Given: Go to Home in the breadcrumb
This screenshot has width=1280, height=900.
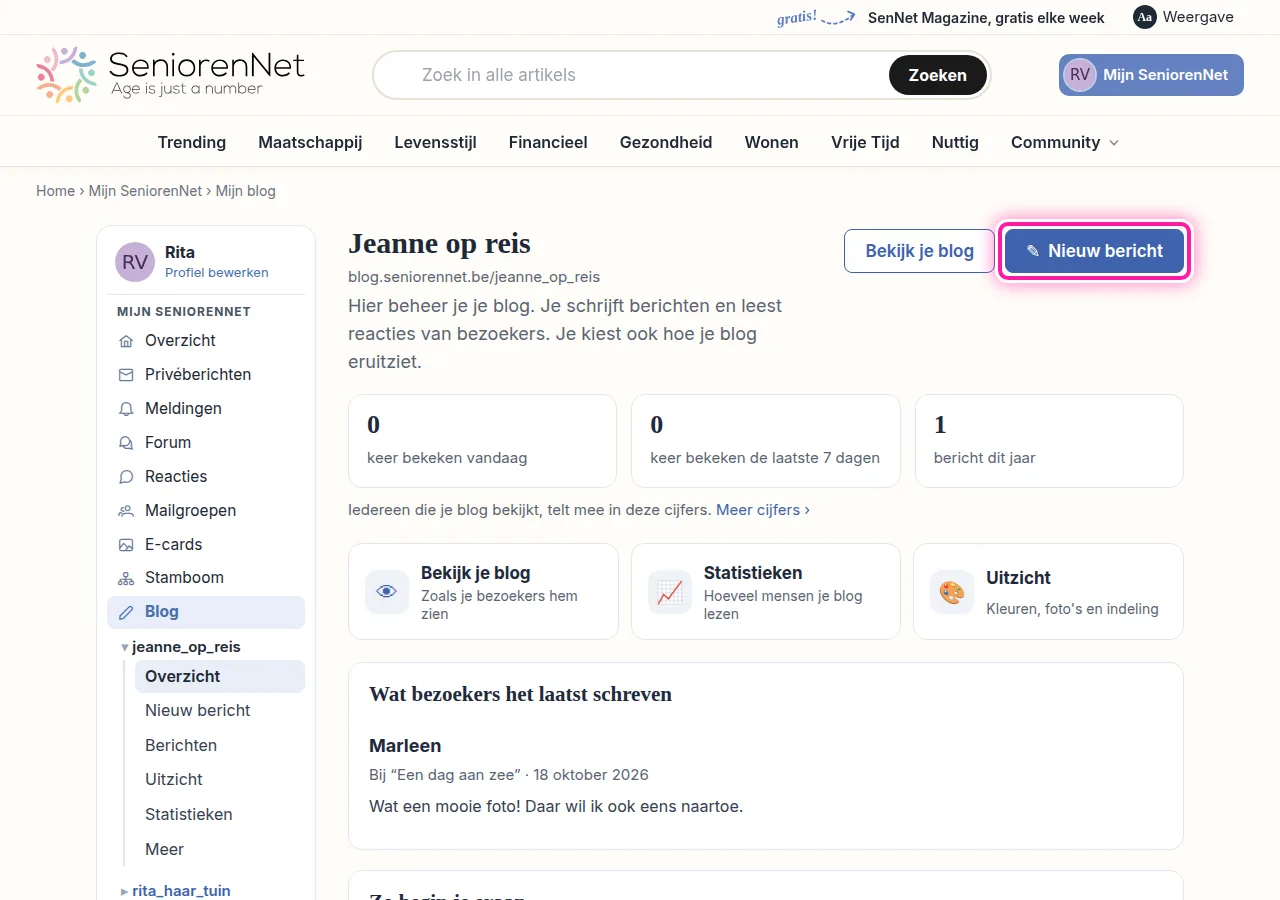Looking at the screenshot, I should (56, 191).
